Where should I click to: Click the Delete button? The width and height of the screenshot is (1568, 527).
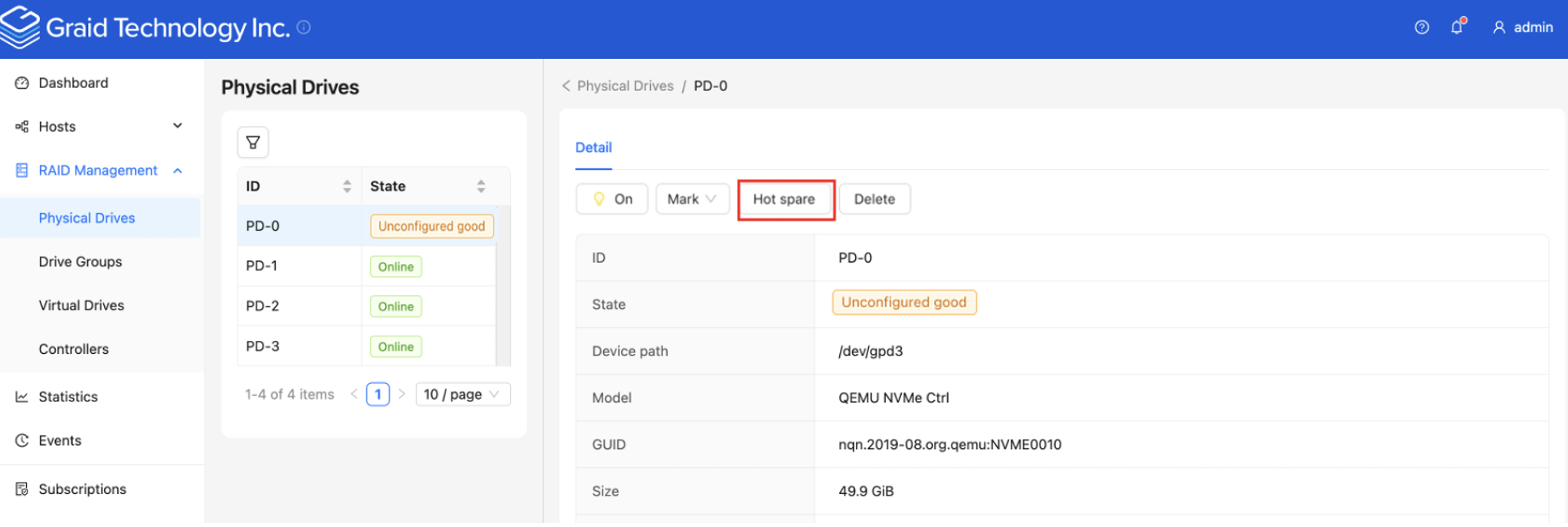pyautogui.click(x=874, y=199)
